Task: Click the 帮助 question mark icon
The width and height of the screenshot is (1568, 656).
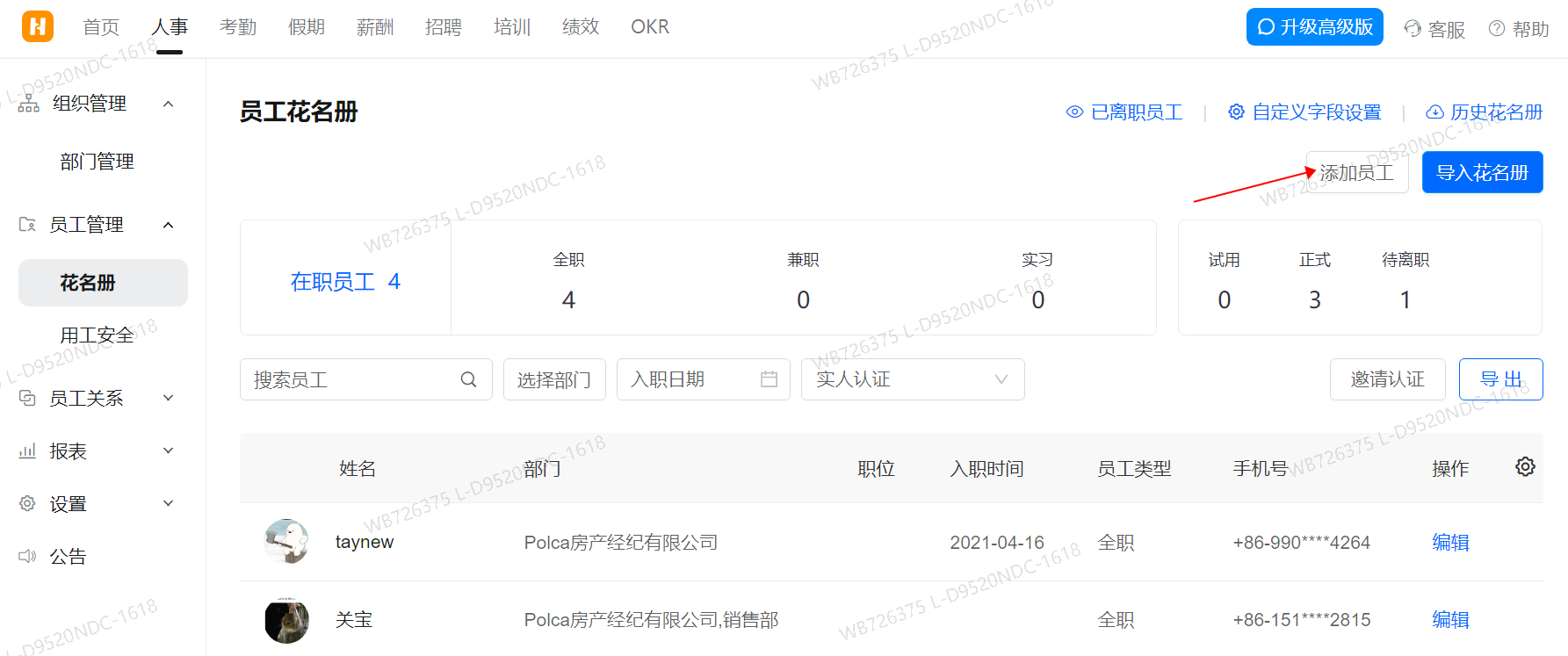Action: coord(1497,29)
